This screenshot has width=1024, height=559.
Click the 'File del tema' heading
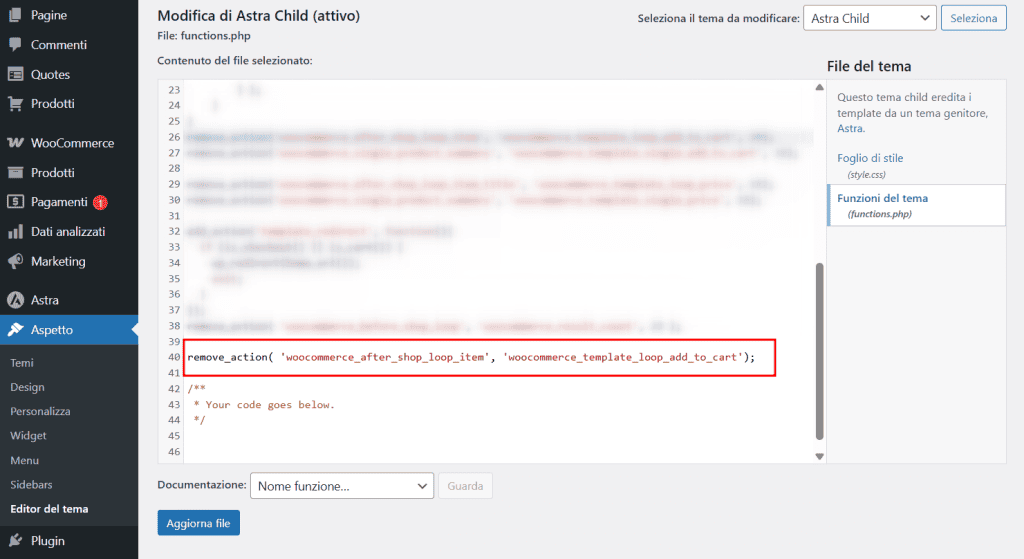(869, 66)
